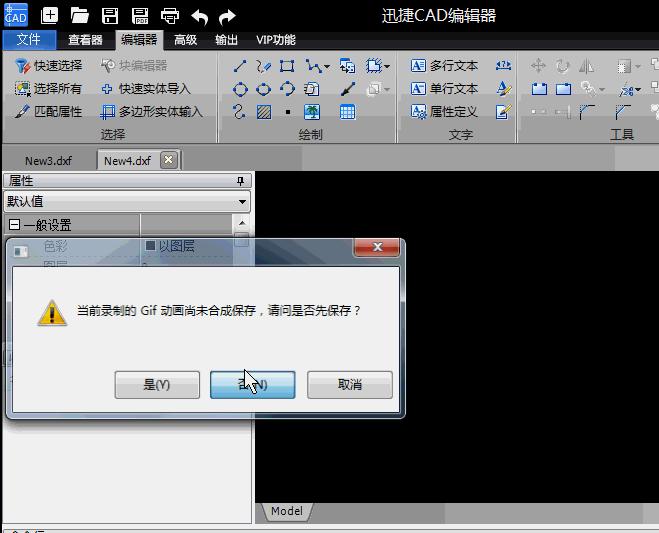Undo the last action

click(200, 17)
